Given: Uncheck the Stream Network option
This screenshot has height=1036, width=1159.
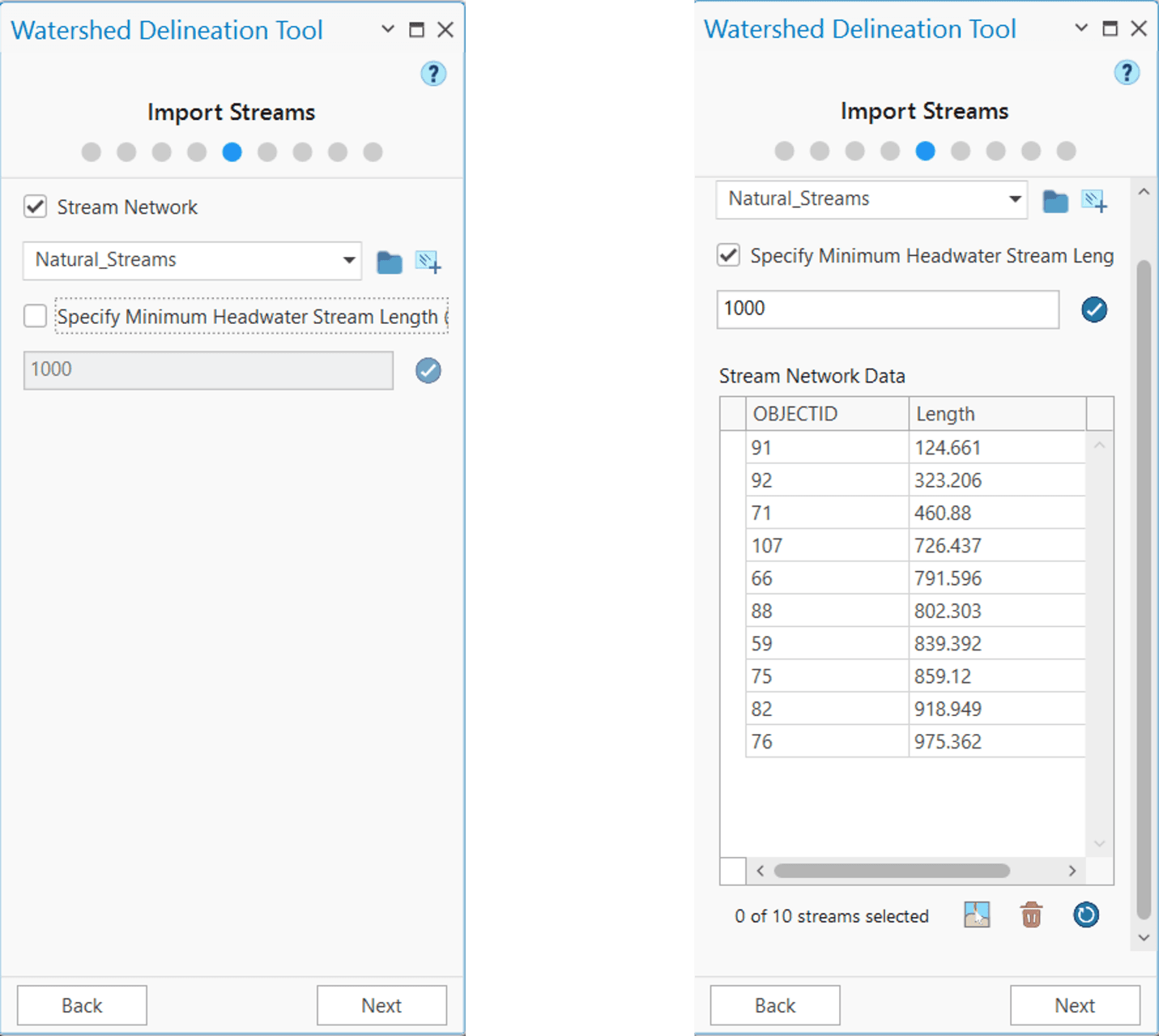Looking at the screenshot, I should coord(35,207).
